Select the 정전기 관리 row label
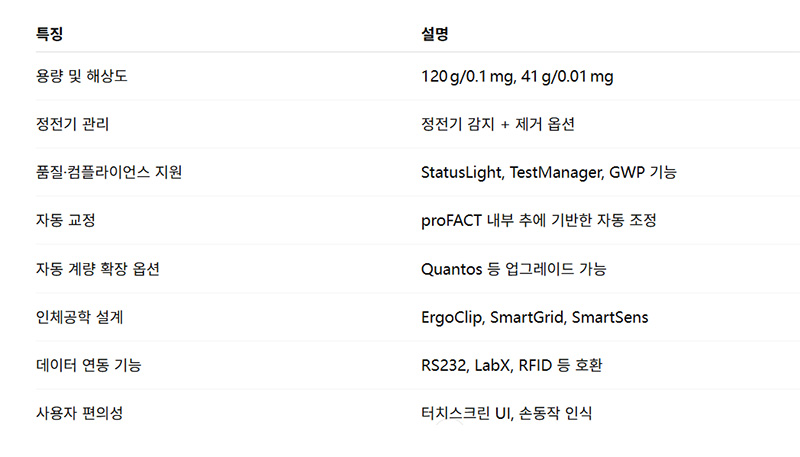The width and height of the screenshot is (800, 457). point(72,125)
